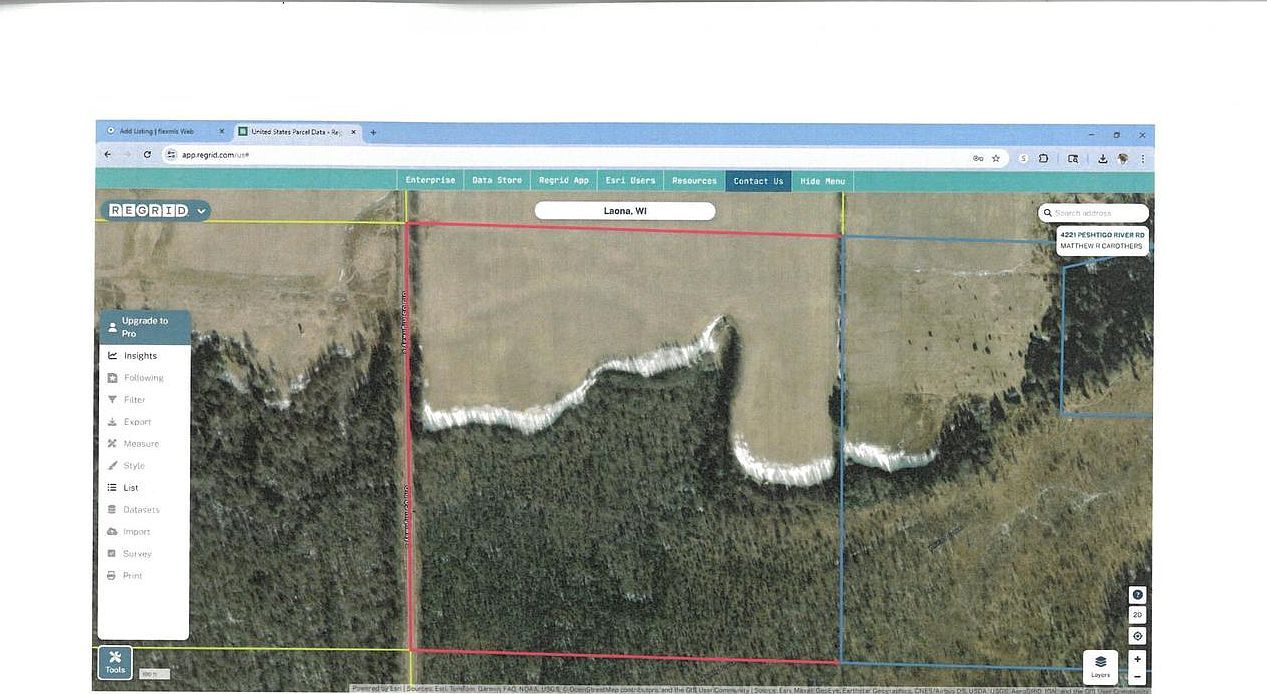Open the browser downloads menu

pos(1102,158)
